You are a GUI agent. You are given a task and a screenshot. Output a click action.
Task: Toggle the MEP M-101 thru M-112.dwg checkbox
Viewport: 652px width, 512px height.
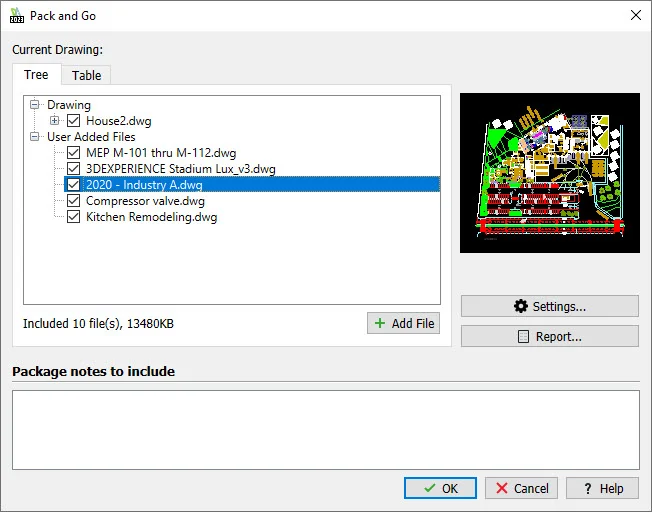pos(73,153)
